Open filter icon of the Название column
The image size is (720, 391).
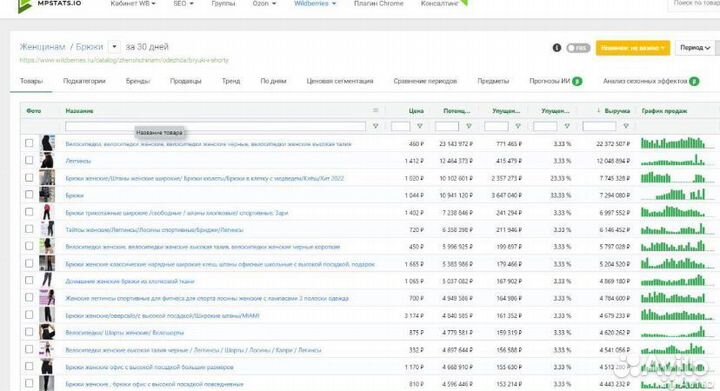(x=375, y=126)
